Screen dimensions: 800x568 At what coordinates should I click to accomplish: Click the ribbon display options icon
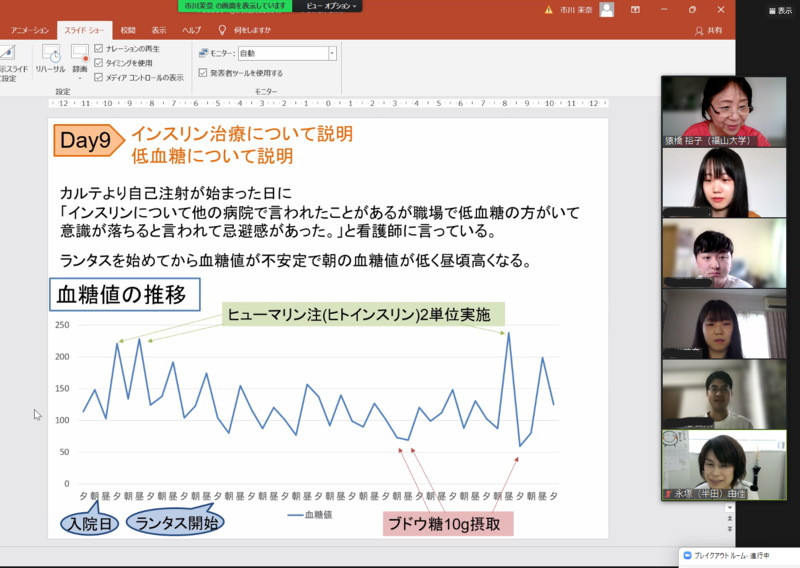(x=636, y=9)
